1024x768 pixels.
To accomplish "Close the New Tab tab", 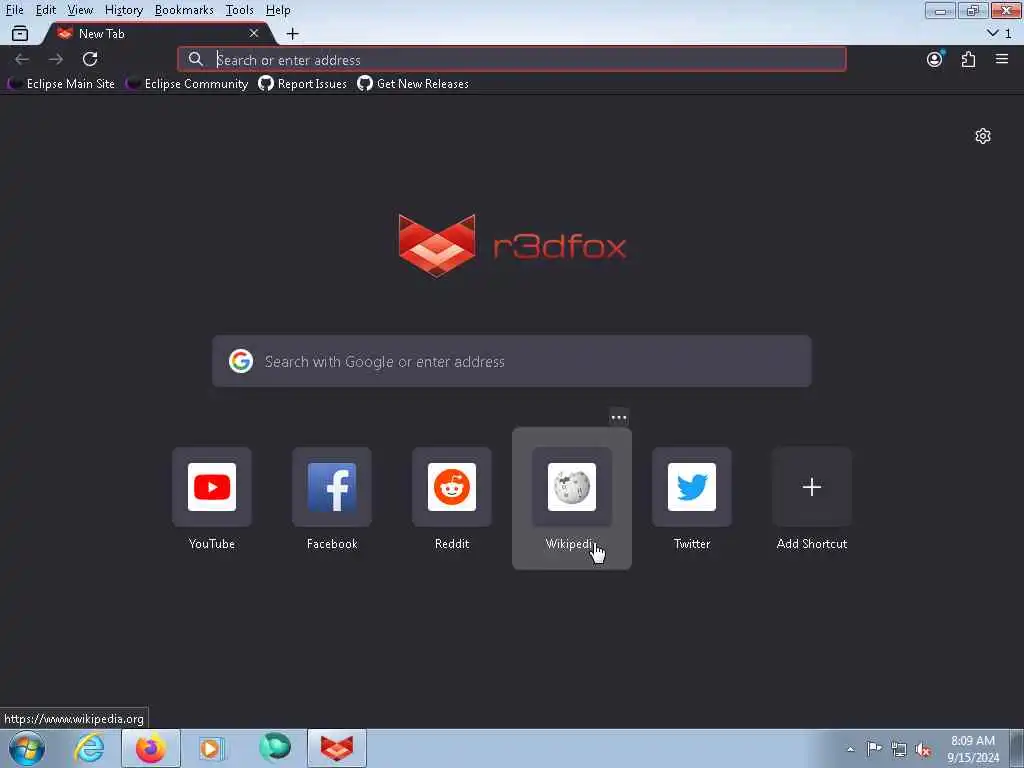I will tap(254, 33).
